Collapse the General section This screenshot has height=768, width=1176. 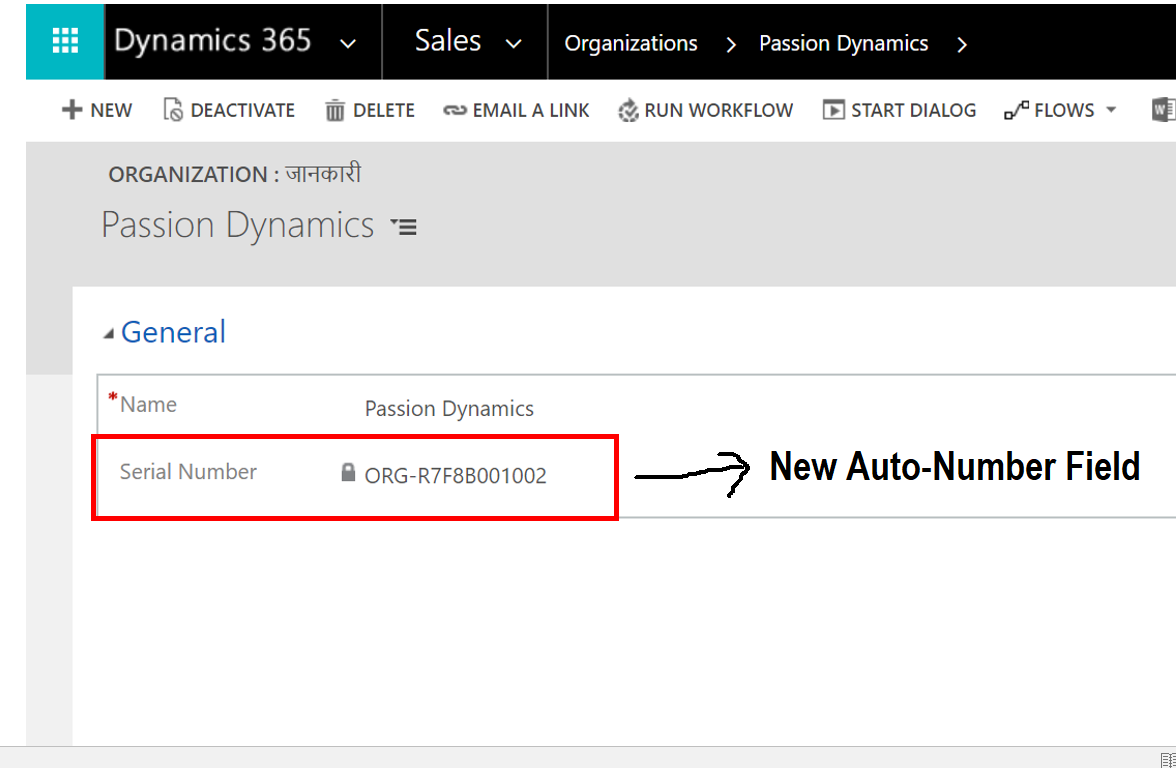click(109, 334)
